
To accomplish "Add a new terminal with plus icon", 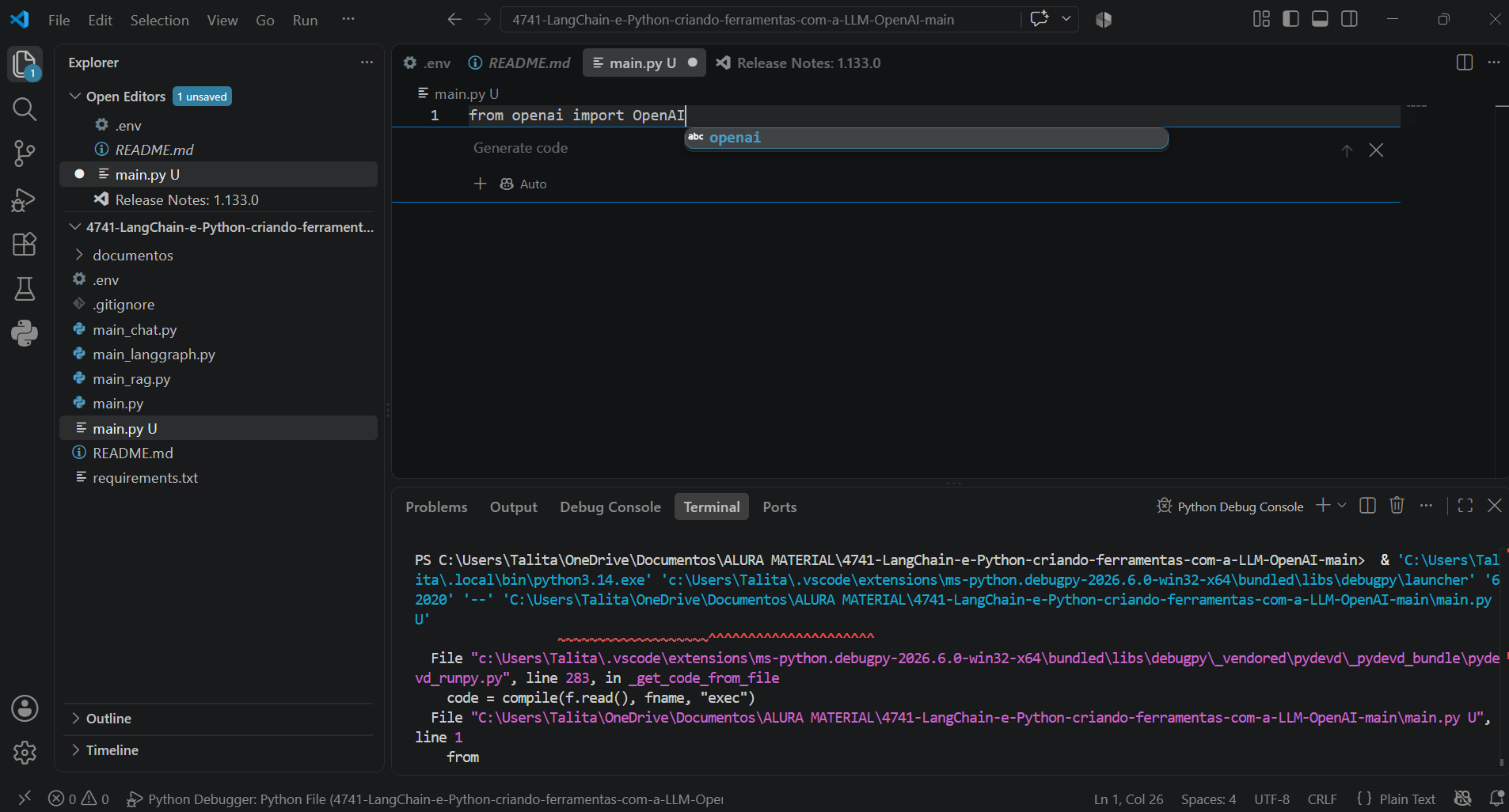I will pyautogui.click(x=1323, y=506).
